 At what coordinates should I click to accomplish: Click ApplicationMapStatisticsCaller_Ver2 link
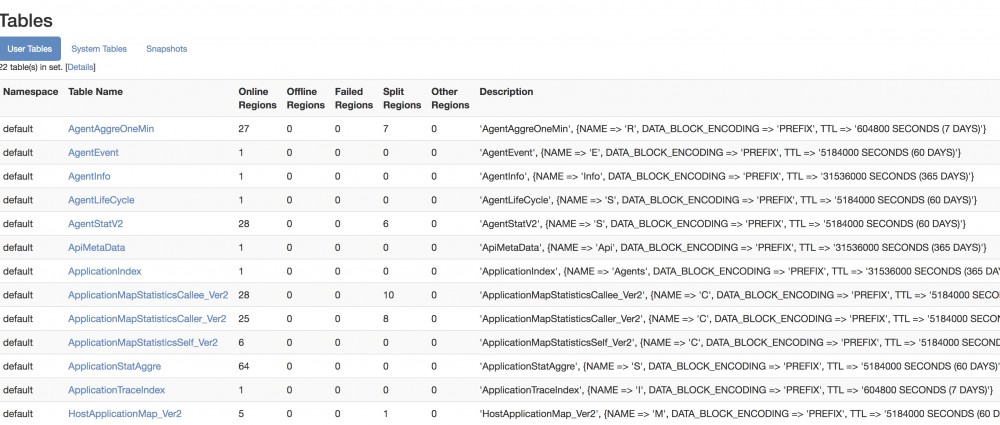tap(147, 319)
